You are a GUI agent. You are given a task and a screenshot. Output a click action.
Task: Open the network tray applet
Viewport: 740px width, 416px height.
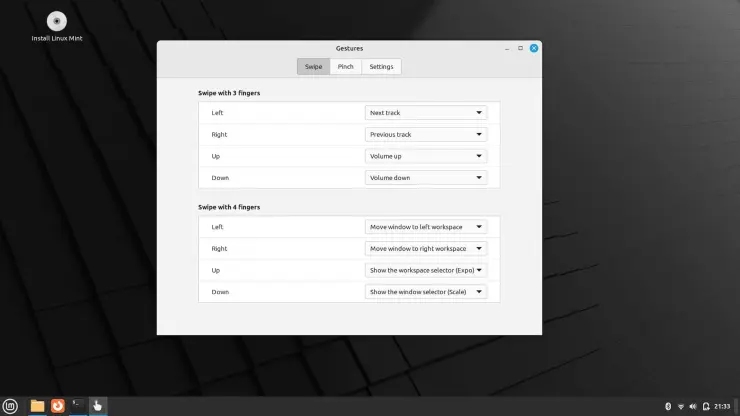click(681, 407)
